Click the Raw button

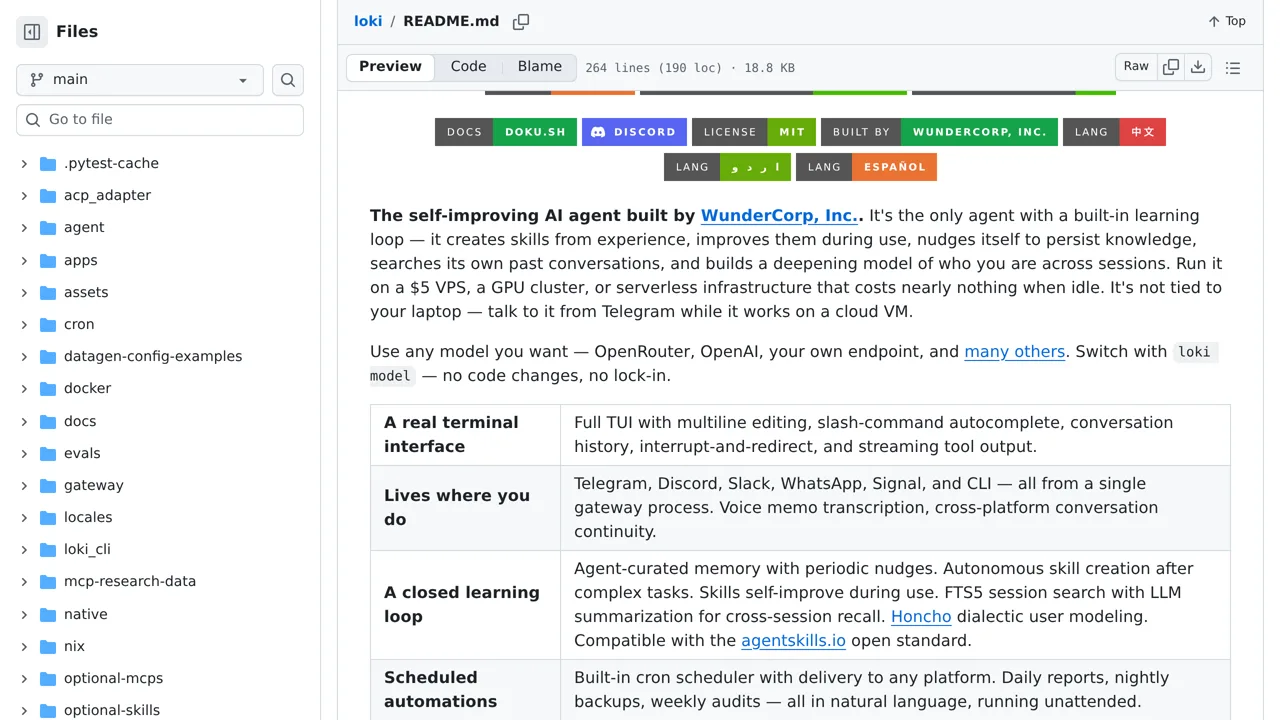(1136, 67)
